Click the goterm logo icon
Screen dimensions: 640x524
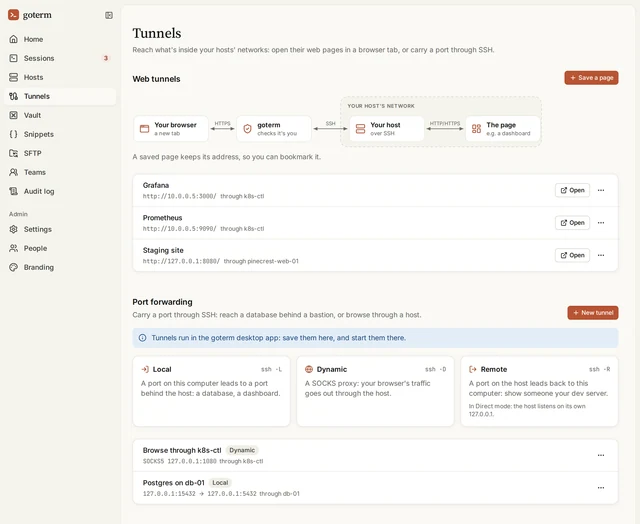pyautogui.click(x=13, y=15)
